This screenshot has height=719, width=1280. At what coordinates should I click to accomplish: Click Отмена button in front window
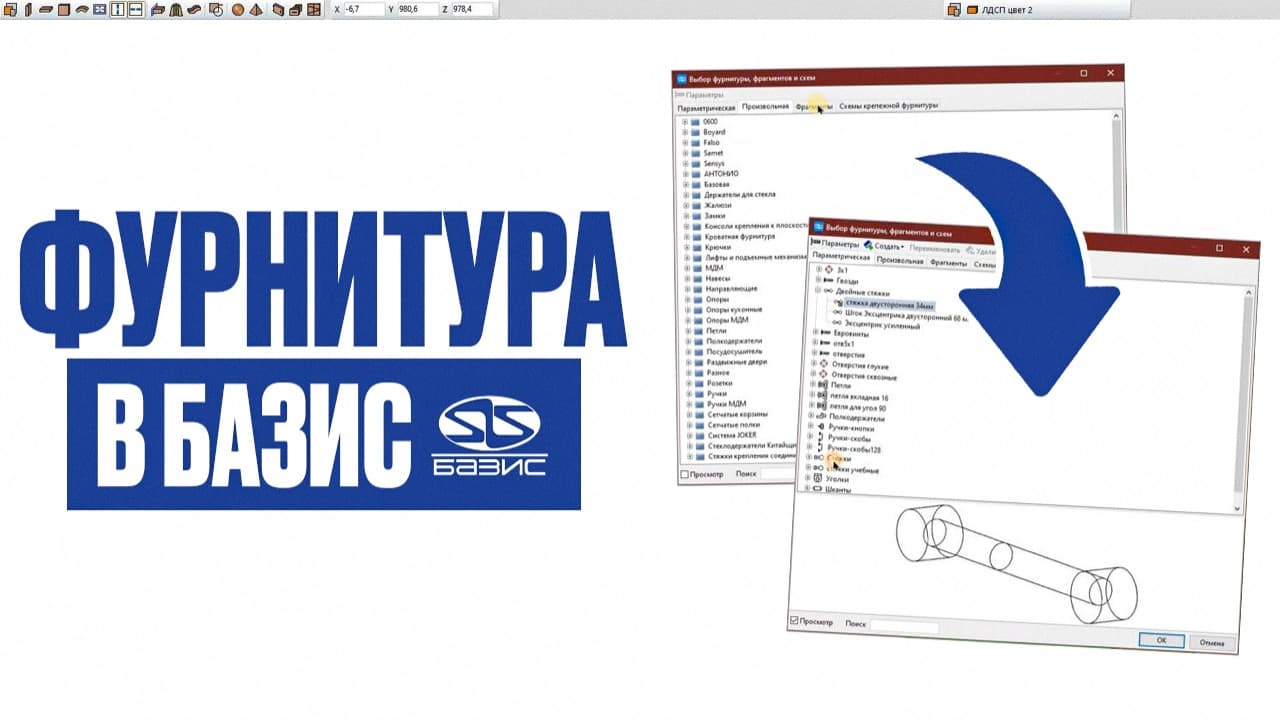click(1211, 643)
